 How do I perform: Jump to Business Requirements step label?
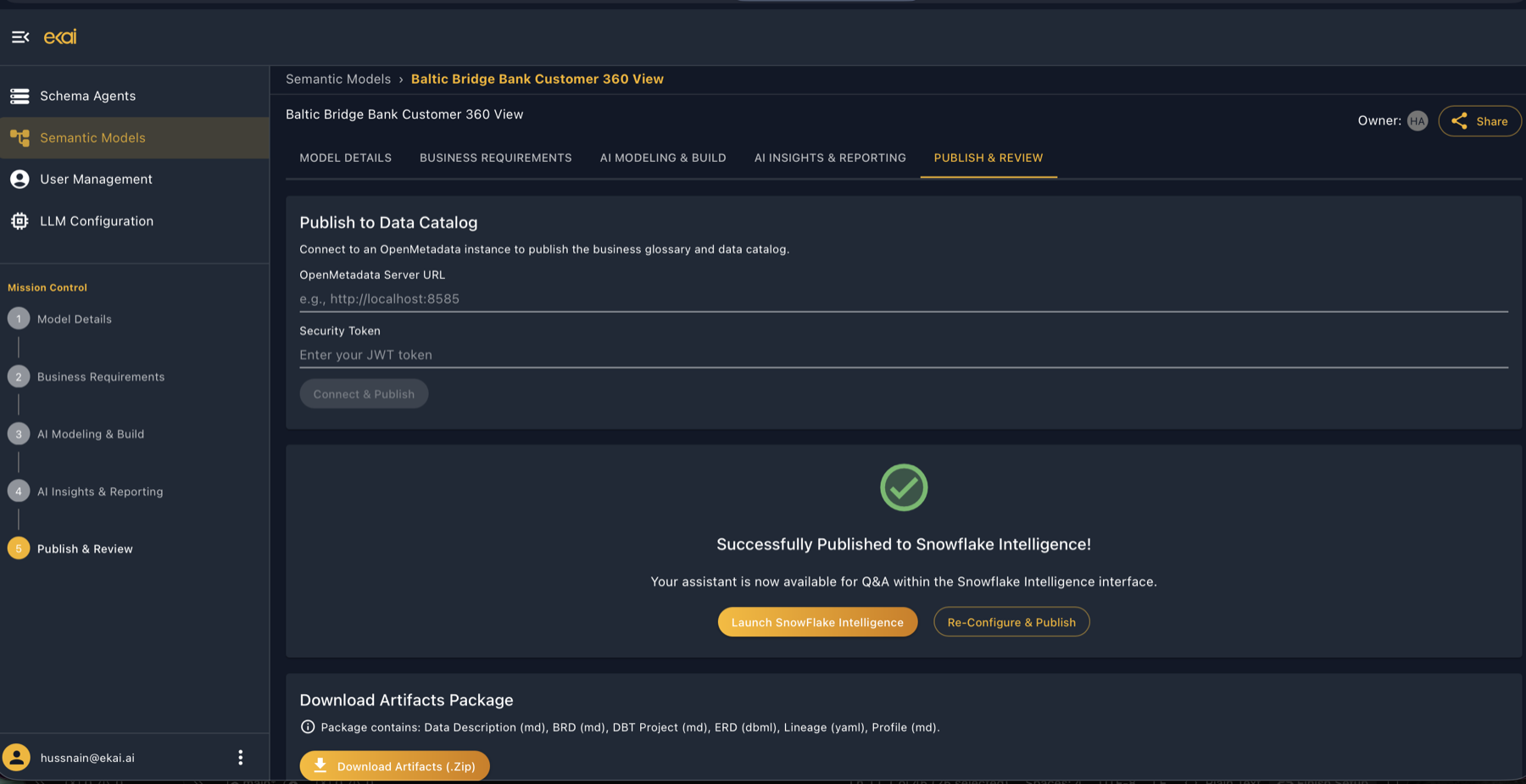pos(101,376)
